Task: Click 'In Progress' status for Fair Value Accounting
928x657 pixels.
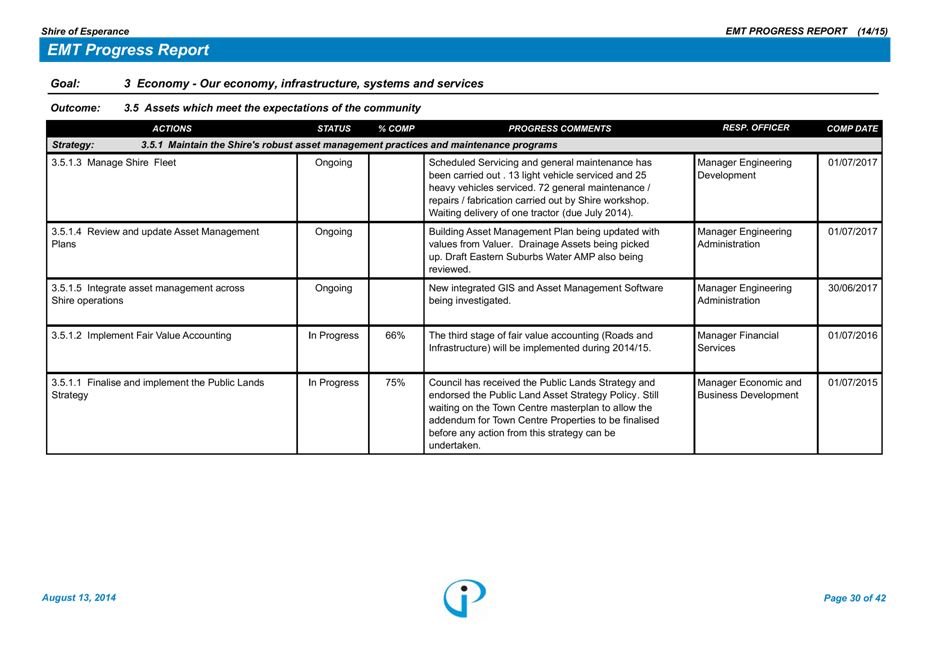Action: point(333,335)
